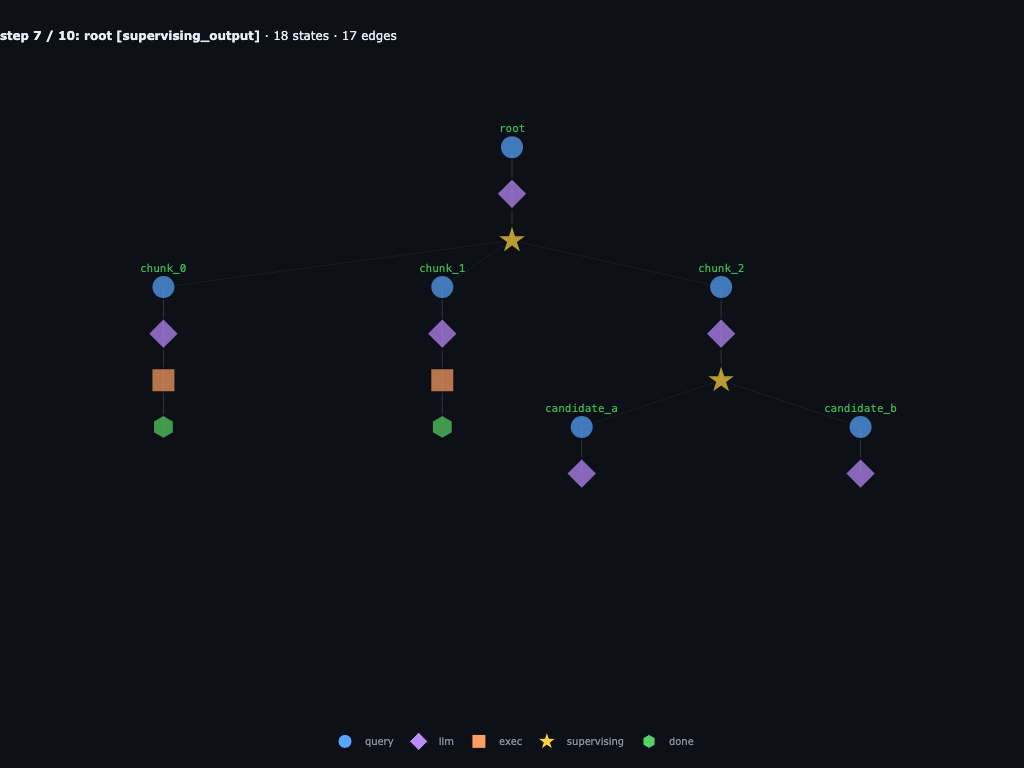Click the llm diamond below root
Image resolution: width=1024 pixels, height=768 pixels.
512,194
